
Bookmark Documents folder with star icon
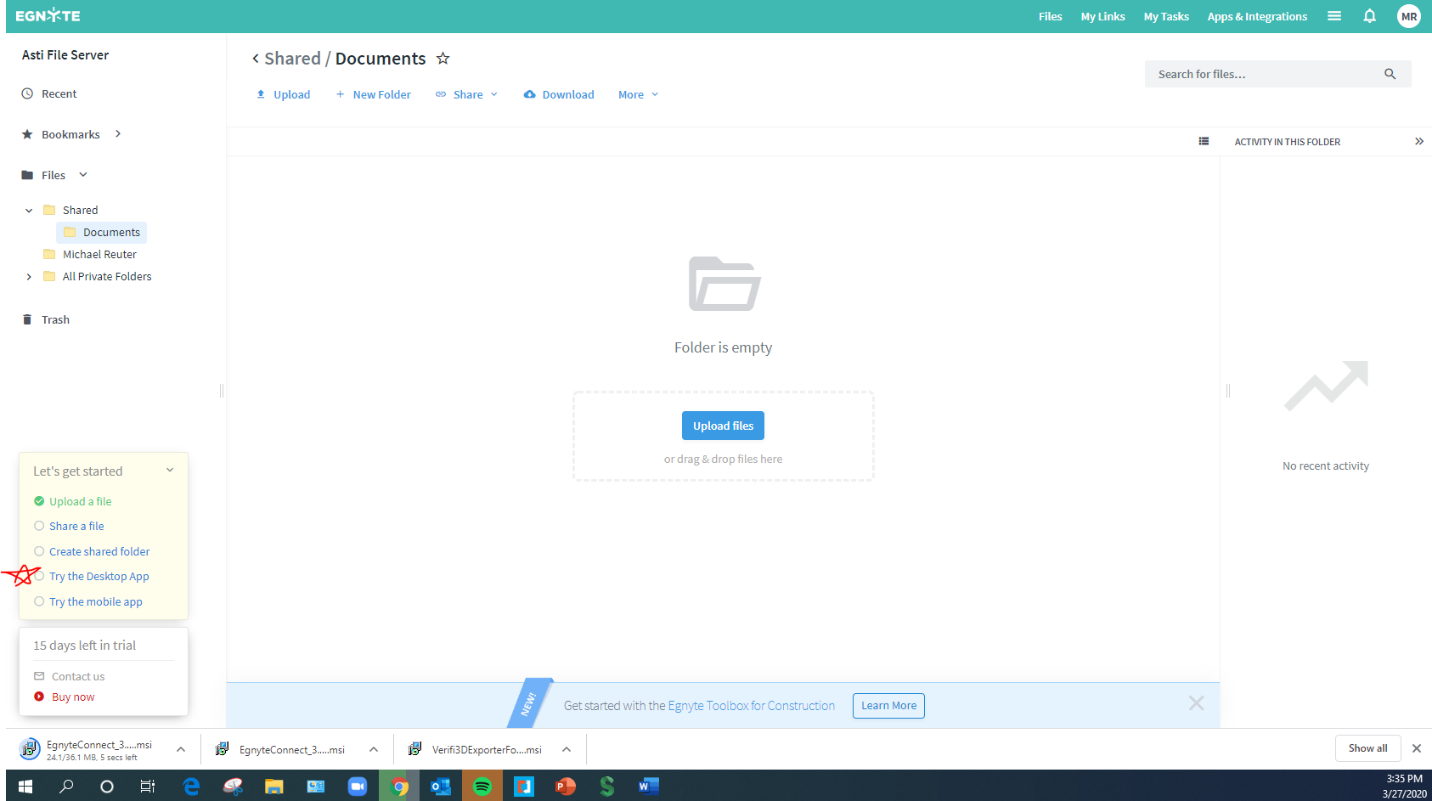tap(443, 59)
